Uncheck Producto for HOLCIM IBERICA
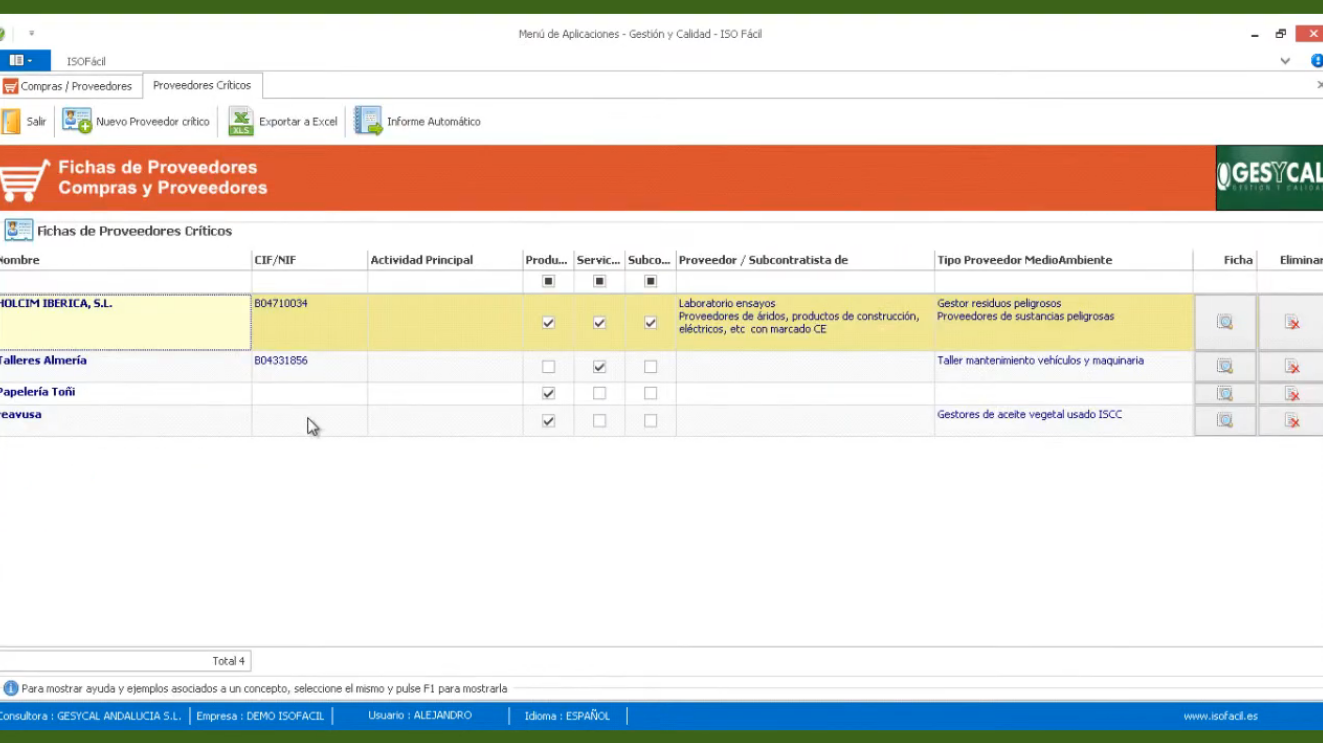The height and width of the screenshot is (743, 1323). (x=548, y=323)
